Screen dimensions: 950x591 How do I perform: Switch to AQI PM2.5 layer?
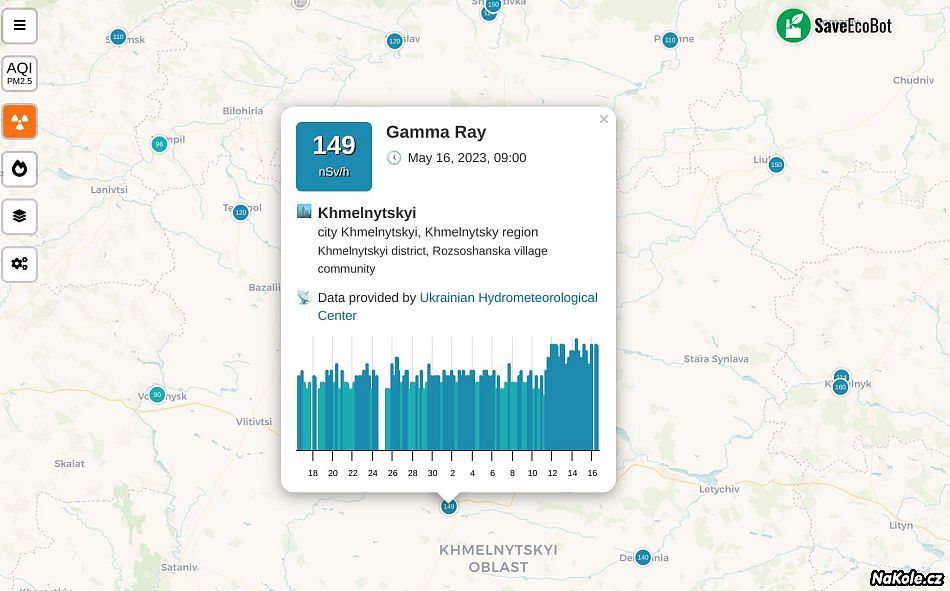pyautogui.click(x=19, y=73)
